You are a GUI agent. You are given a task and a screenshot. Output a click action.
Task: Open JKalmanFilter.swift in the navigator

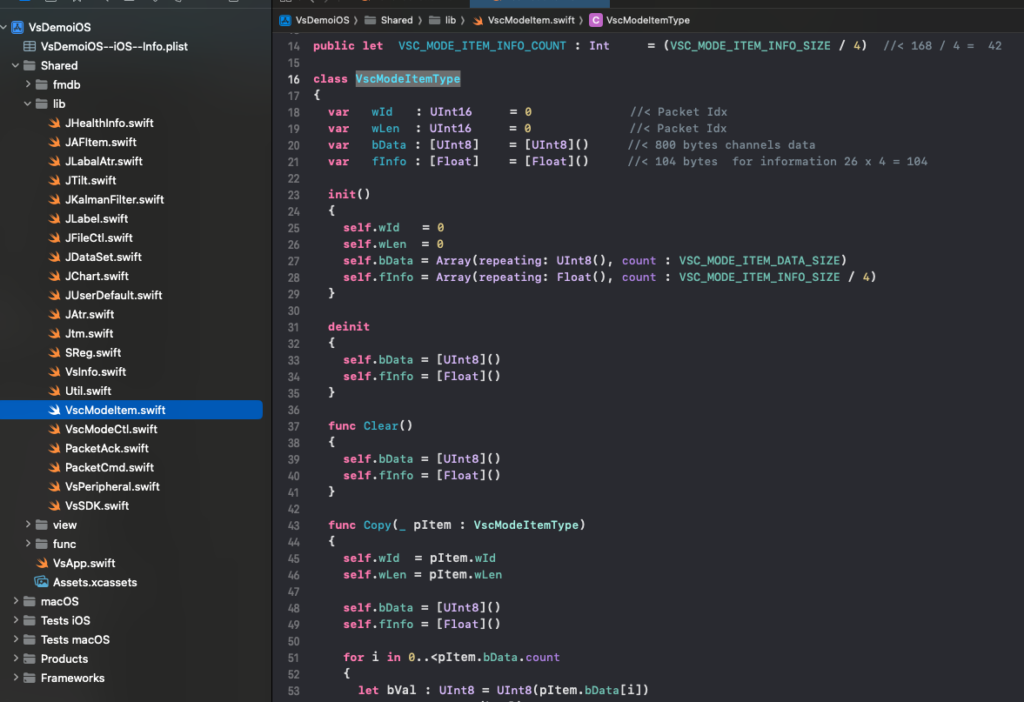click(x=114, y=199)
